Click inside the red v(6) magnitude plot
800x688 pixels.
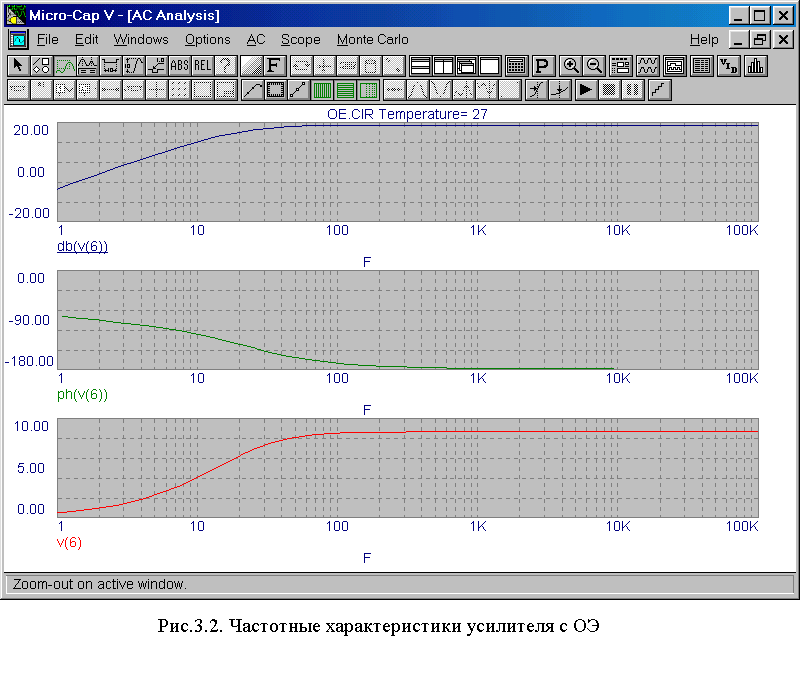(x=408, y=468)
